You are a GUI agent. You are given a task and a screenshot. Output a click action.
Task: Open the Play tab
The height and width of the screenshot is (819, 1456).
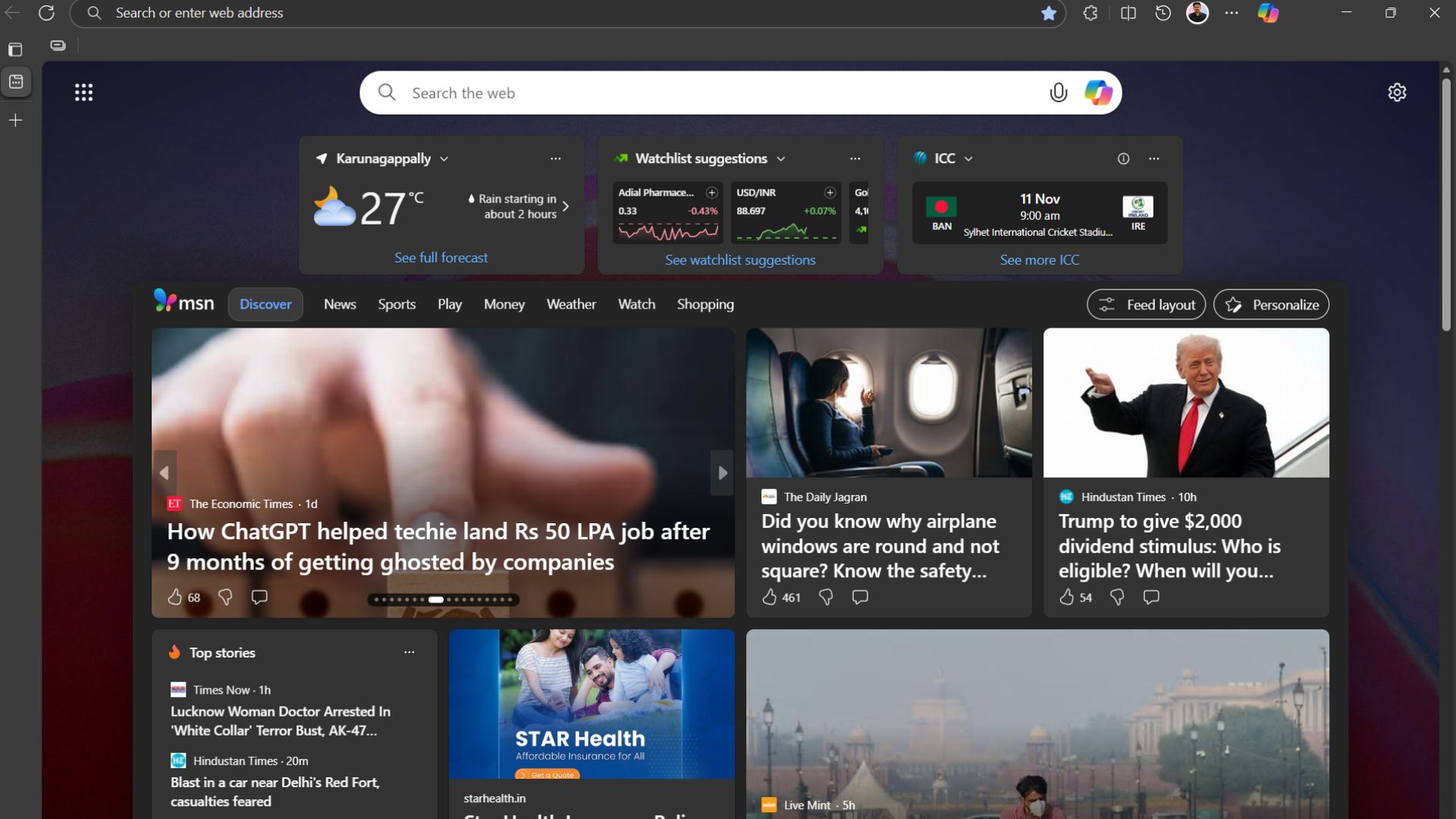450,304
